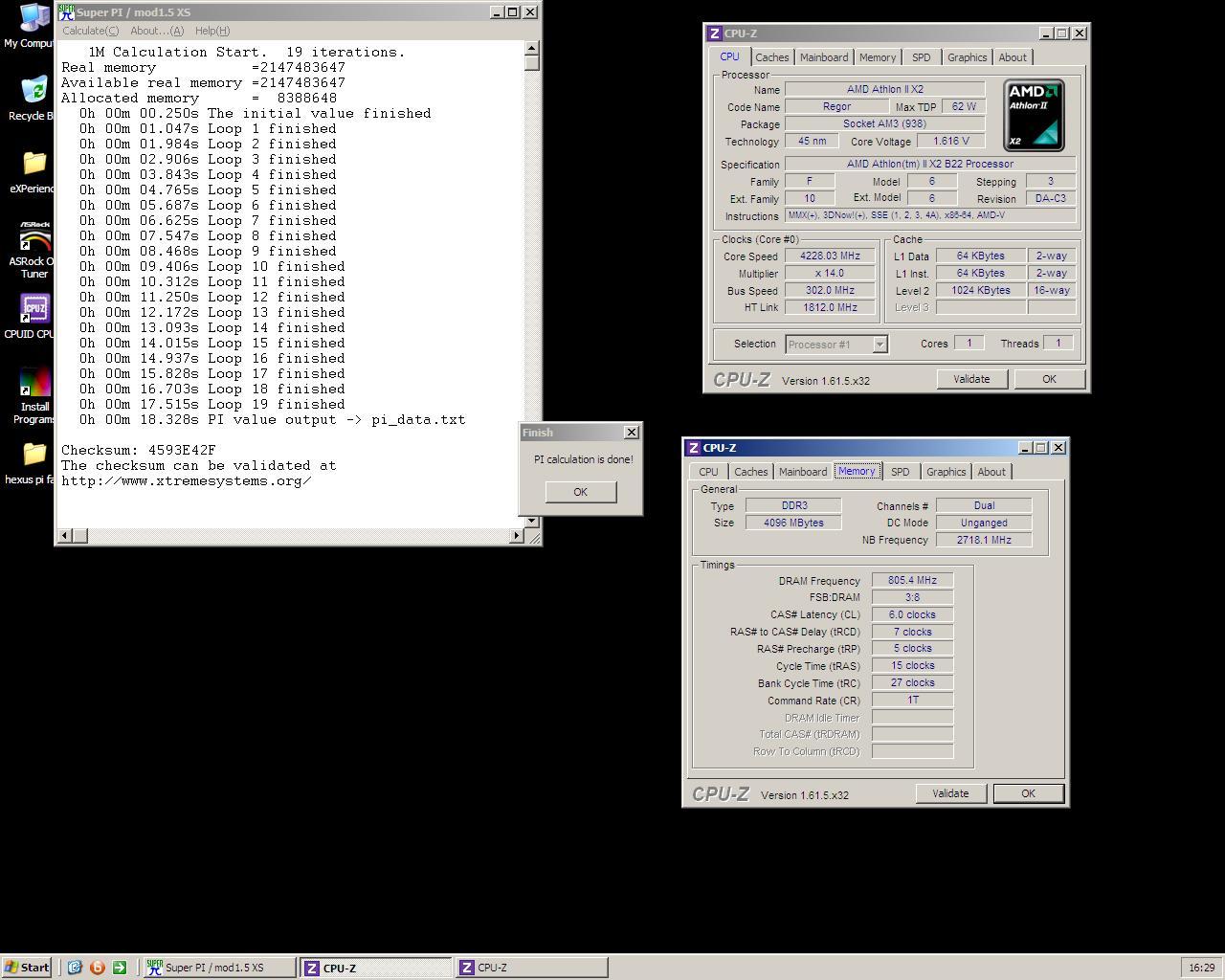Open About menu in Super PI
The height and width of the screenshot is (980, 1225).
coord(157,31)
